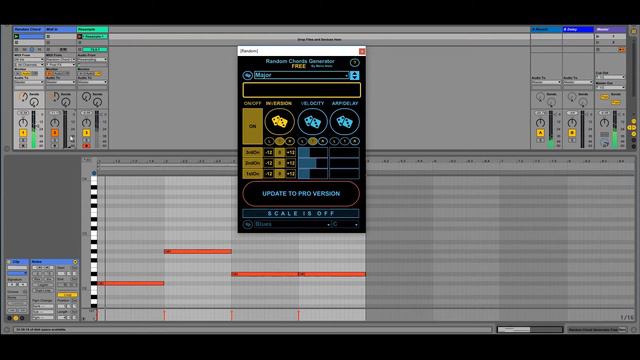Adjust the top velocity slider bar
The height and width of the screenshot is (360, 640).
[313, 152]
